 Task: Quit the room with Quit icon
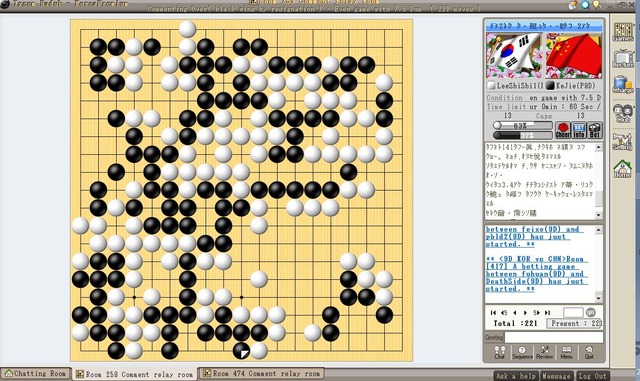589,352
